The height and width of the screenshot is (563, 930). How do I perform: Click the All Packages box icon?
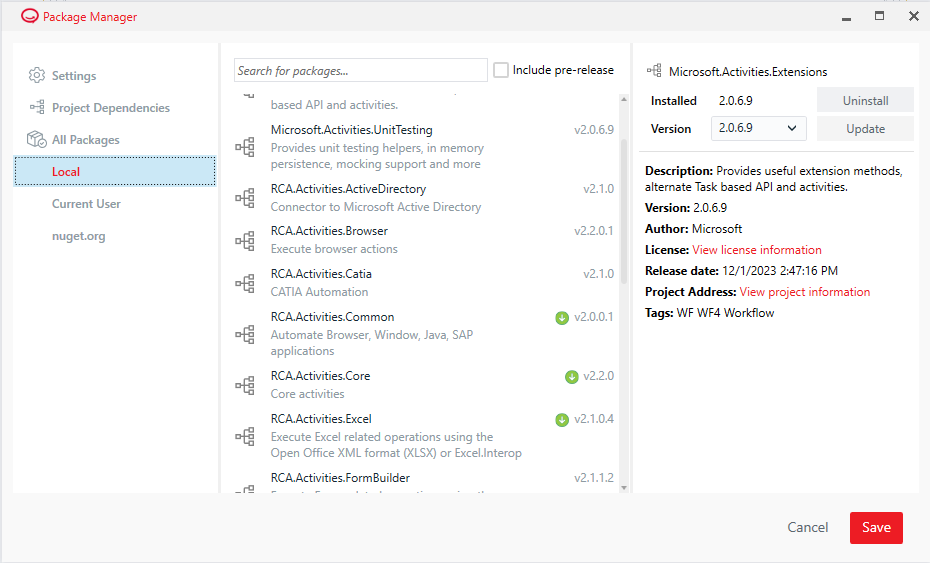coord(37,139)
